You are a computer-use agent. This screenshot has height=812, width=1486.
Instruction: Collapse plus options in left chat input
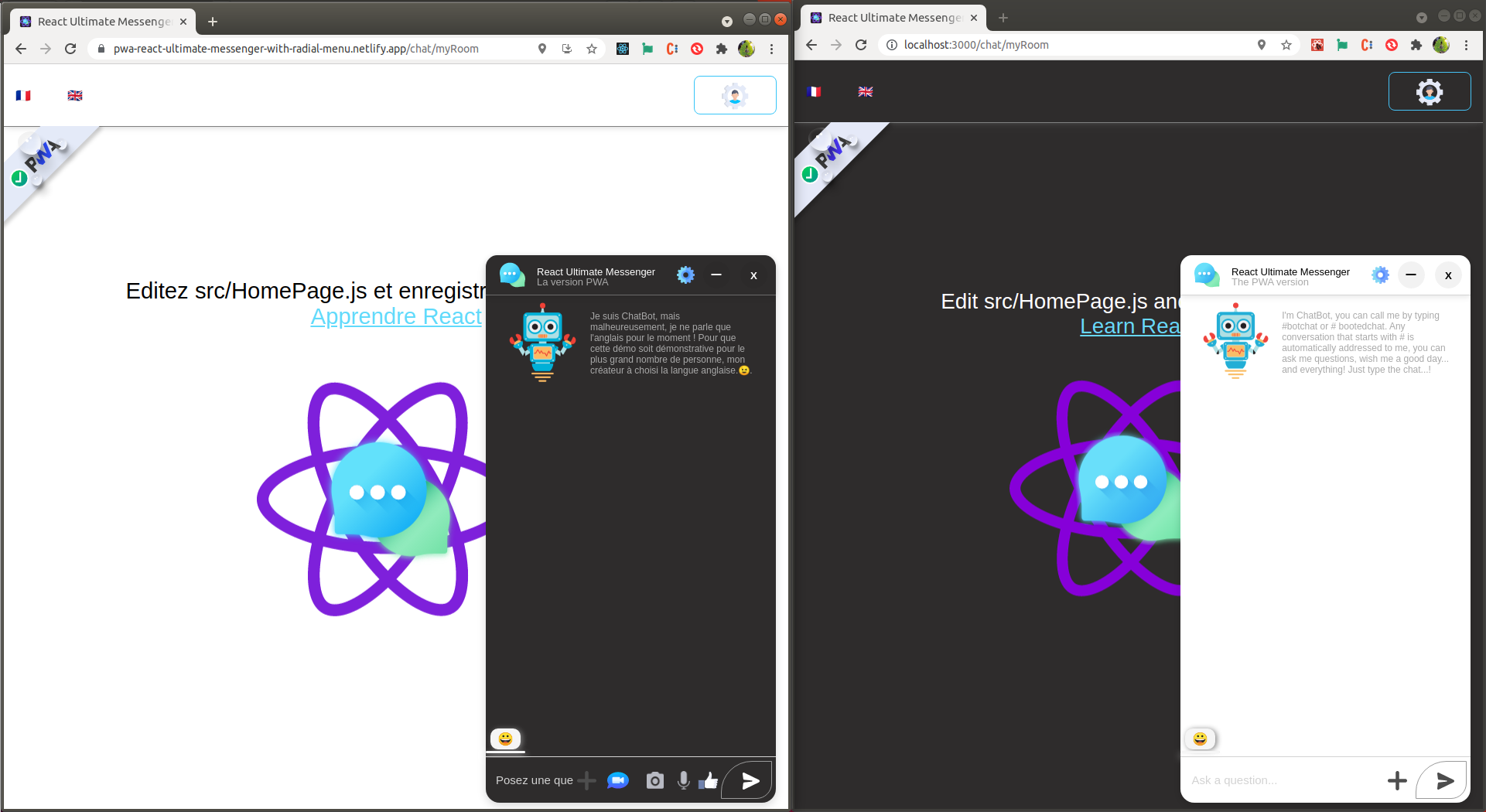587,780
